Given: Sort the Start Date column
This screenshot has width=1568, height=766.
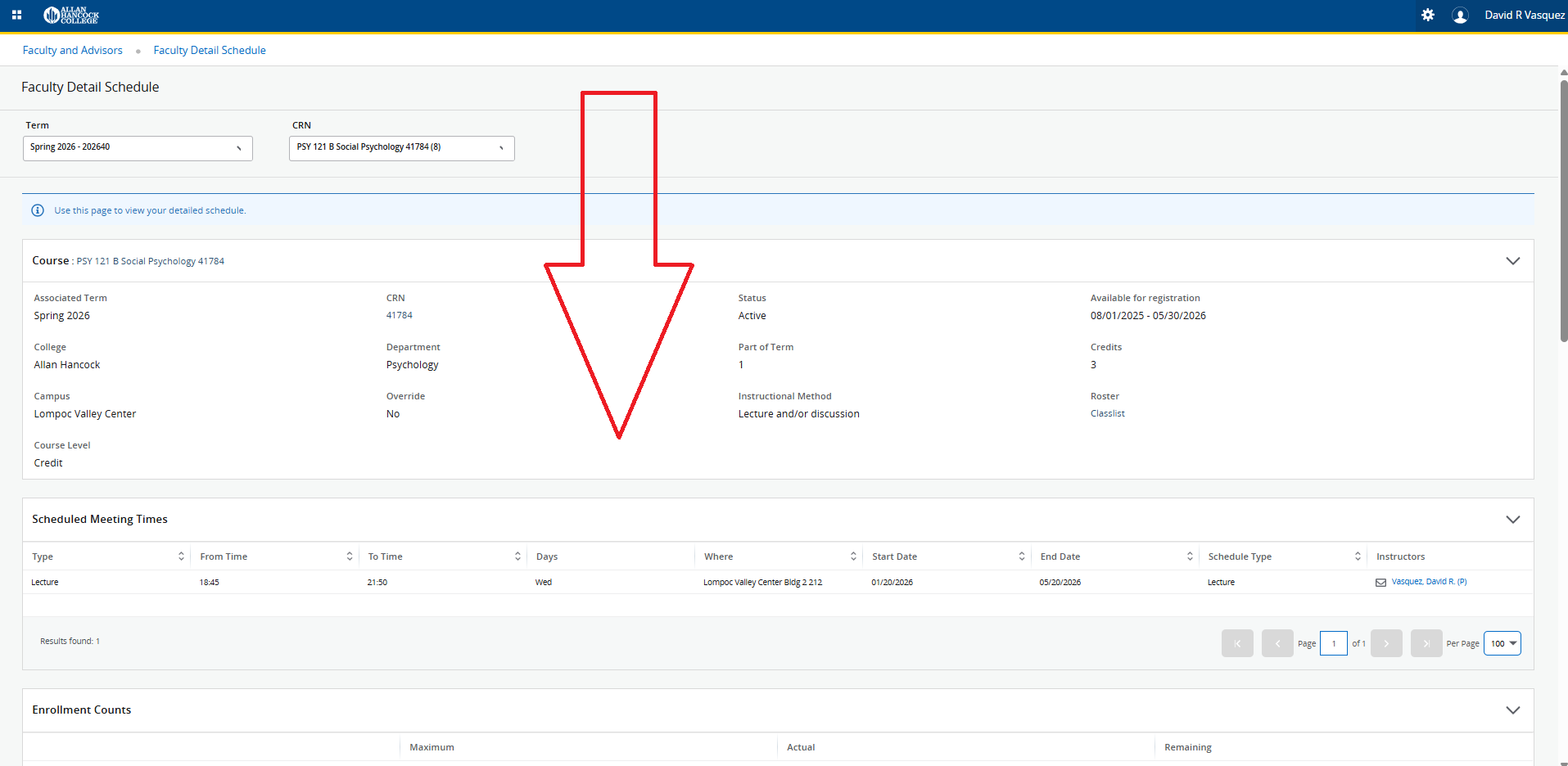Looking at the screenshot, I should (1021, 556).
